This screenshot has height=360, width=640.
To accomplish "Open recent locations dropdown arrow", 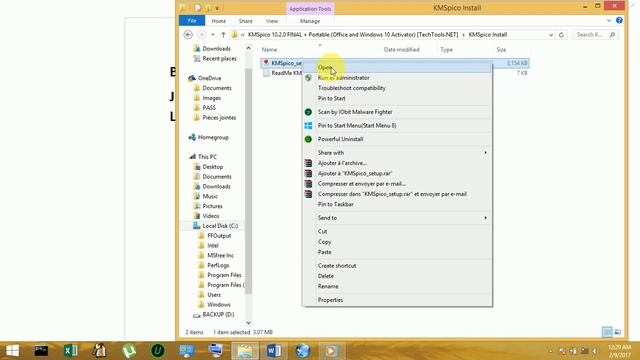I will pyautogui.click(x=213, y=35).
